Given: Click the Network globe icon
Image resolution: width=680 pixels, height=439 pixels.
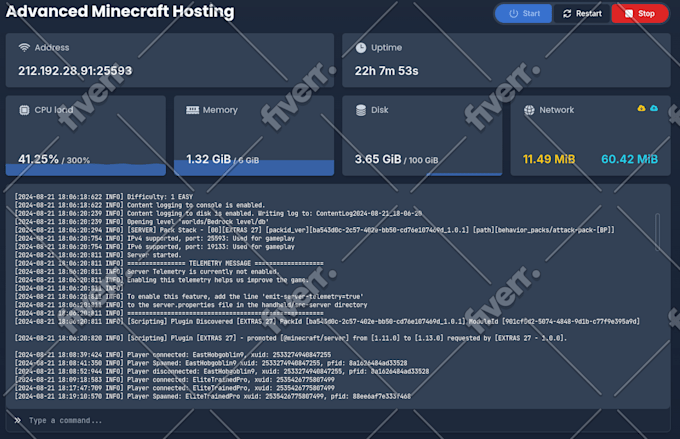Looking at the screenshot, I should (529, 110).
